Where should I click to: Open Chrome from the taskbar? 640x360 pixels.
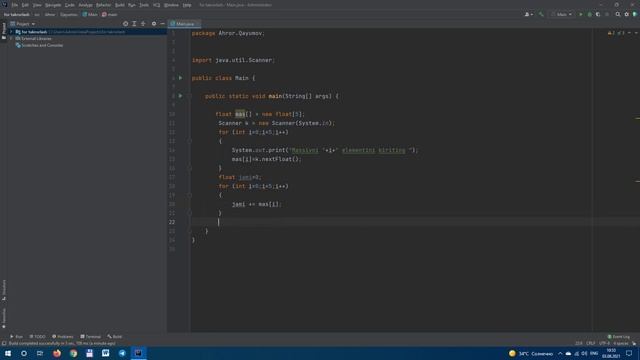(73, 353)
